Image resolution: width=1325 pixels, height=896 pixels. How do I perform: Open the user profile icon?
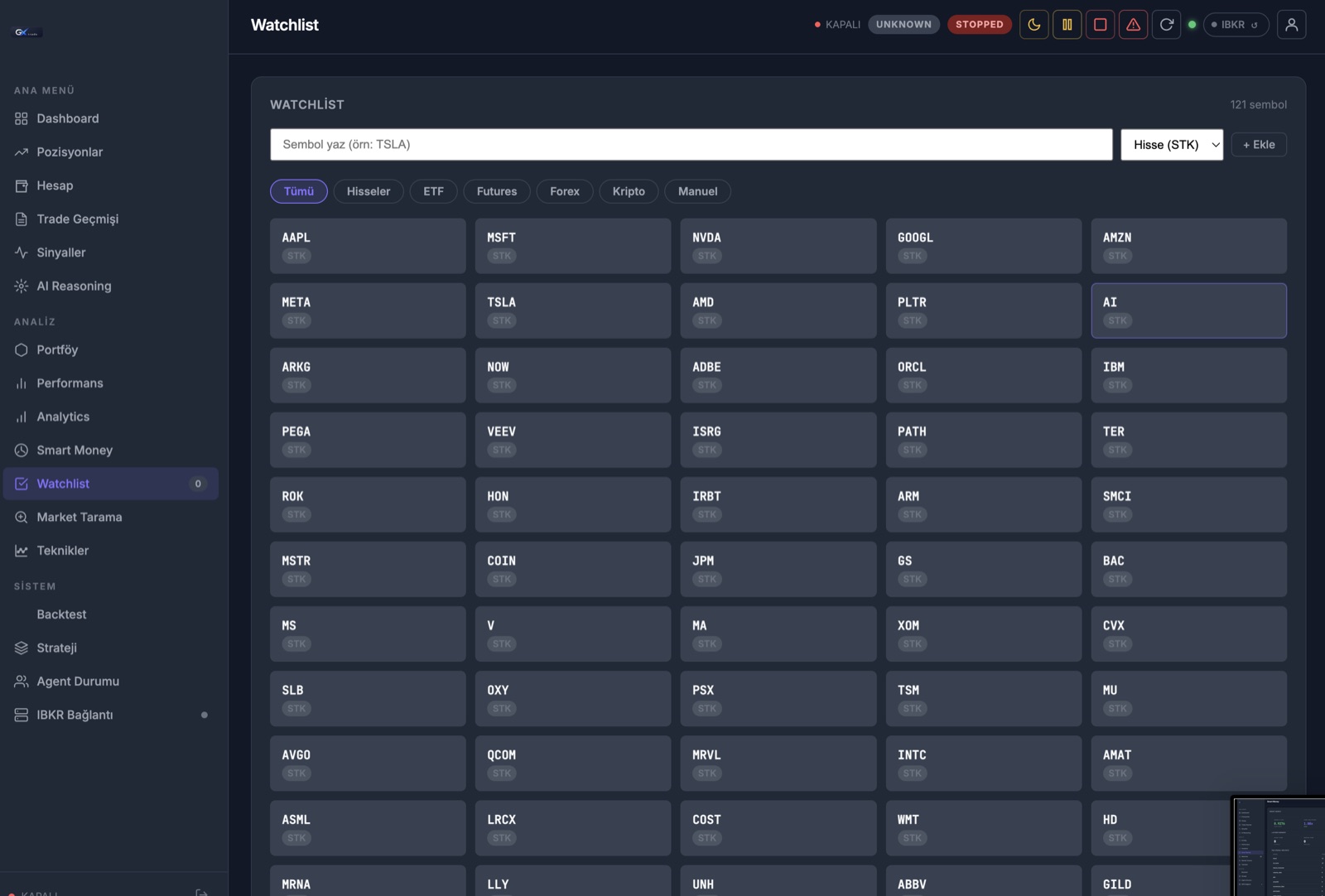tap(1291, 25)
